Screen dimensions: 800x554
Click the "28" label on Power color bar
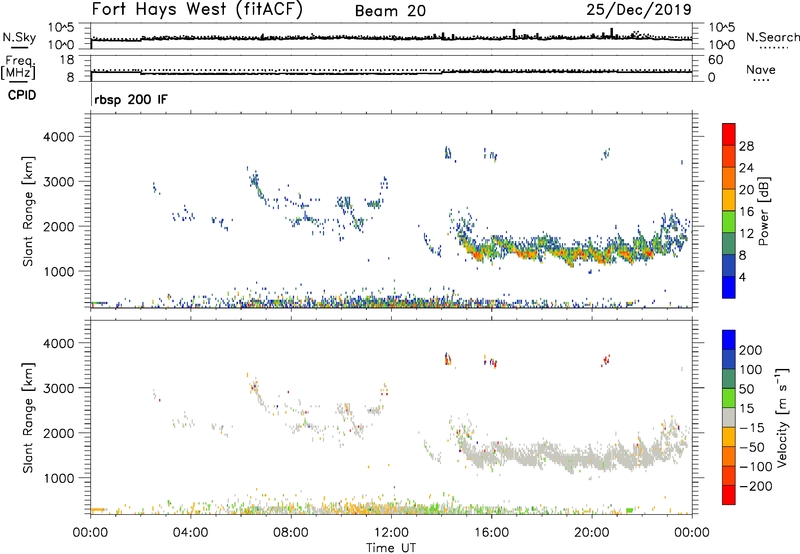pos(746,146)
